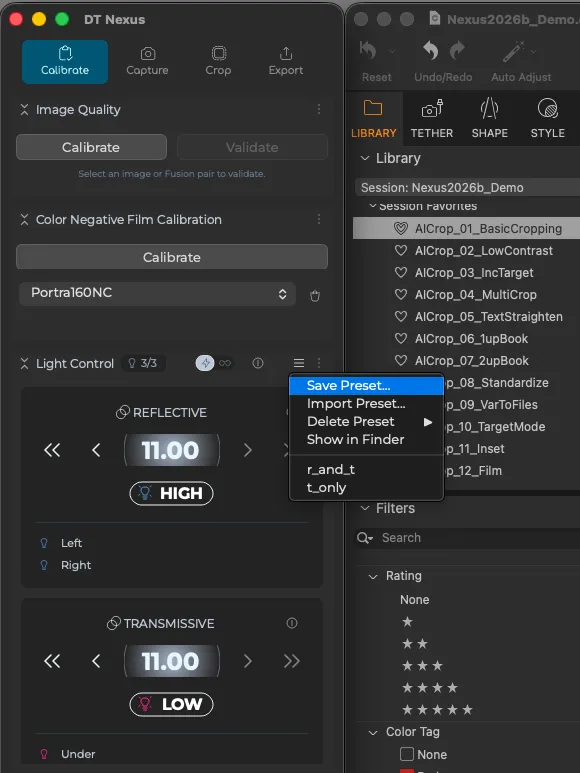Open Light Control more options dots
The width and height of the screenshot is (580, 773).
coord(319,363)
